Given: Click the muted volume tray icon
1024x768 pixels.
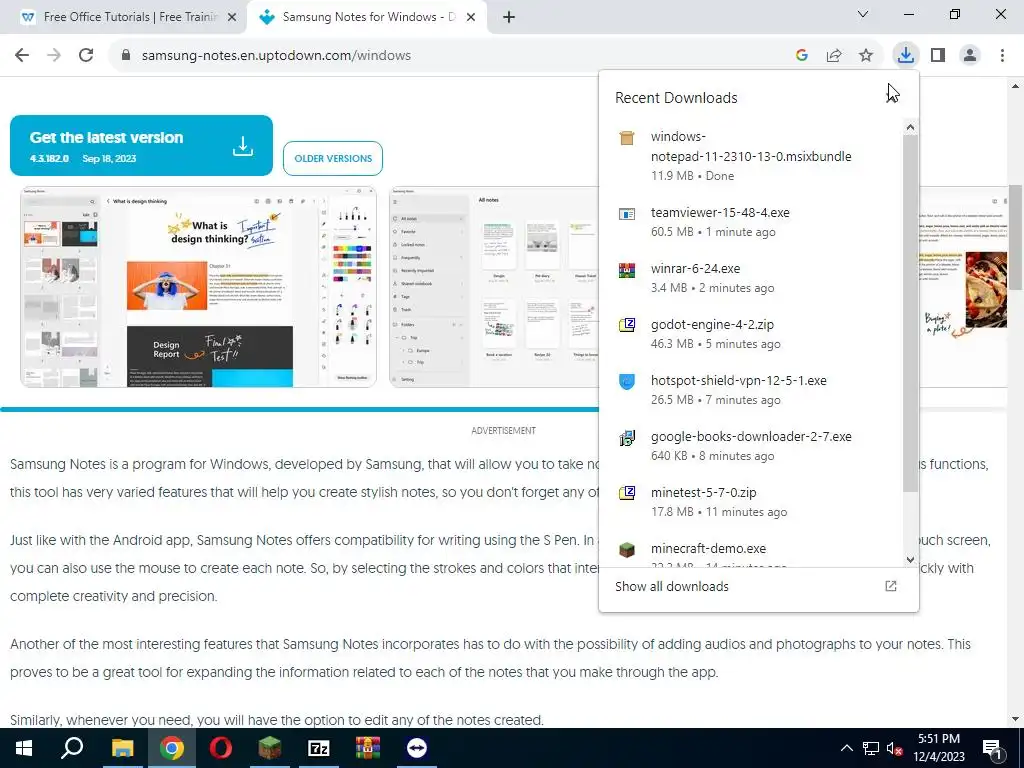Looking at the screenshot, I should (x=895, y=748).
